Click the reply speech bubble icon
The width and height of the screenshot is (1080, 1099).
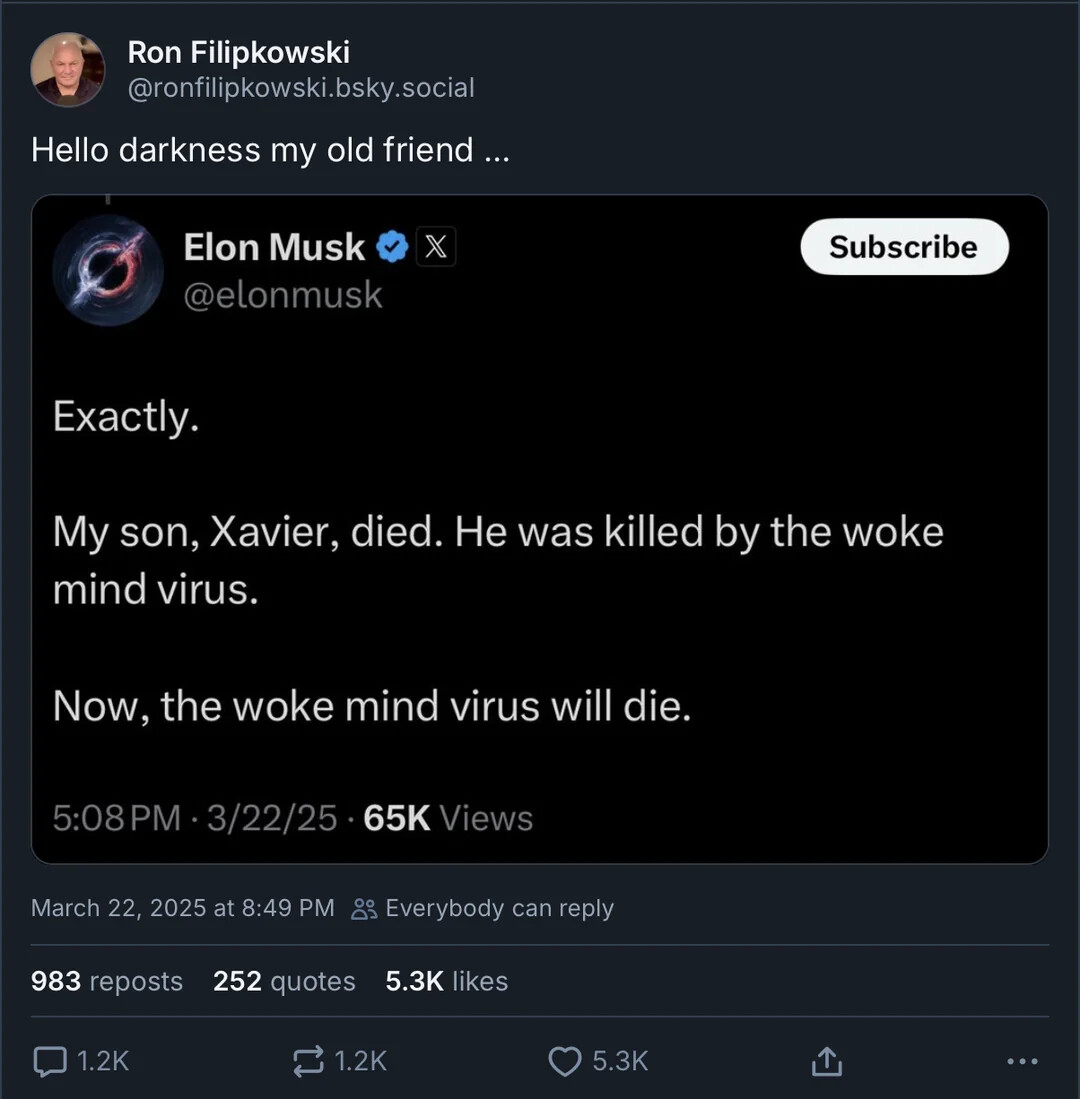point(50,1061)
